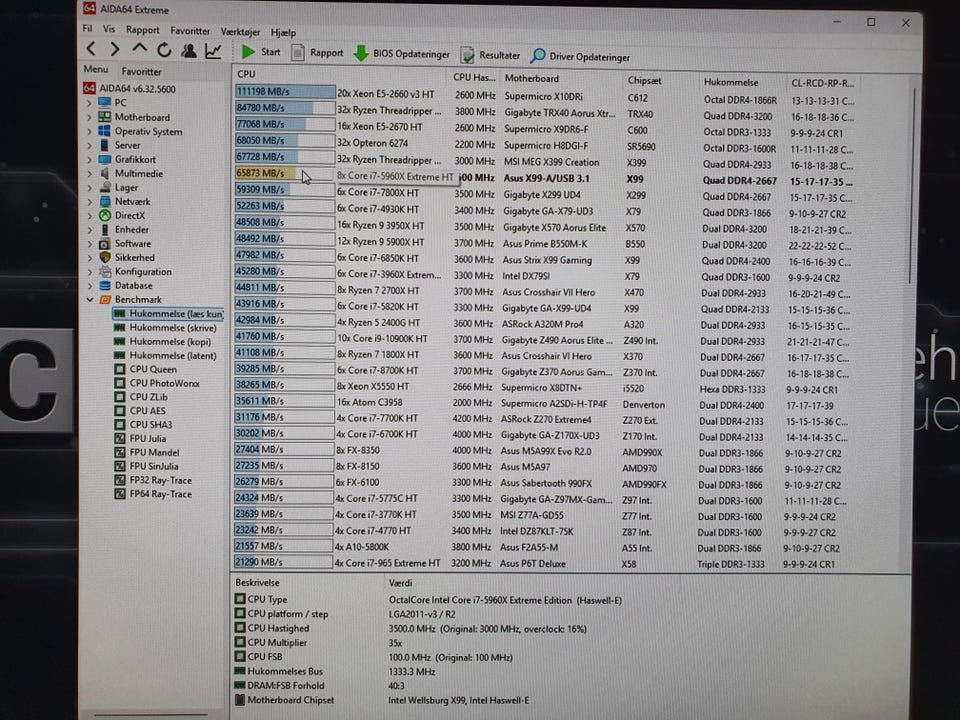Open the Favoritter menu in menu bar

coord(190,31)
